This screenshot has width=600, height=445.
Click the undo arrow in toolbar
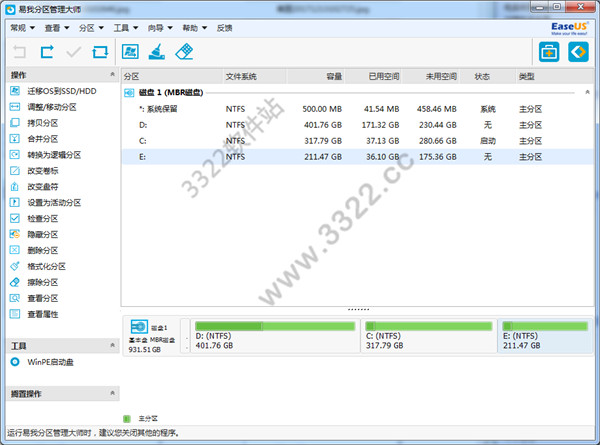click(20, 52)
